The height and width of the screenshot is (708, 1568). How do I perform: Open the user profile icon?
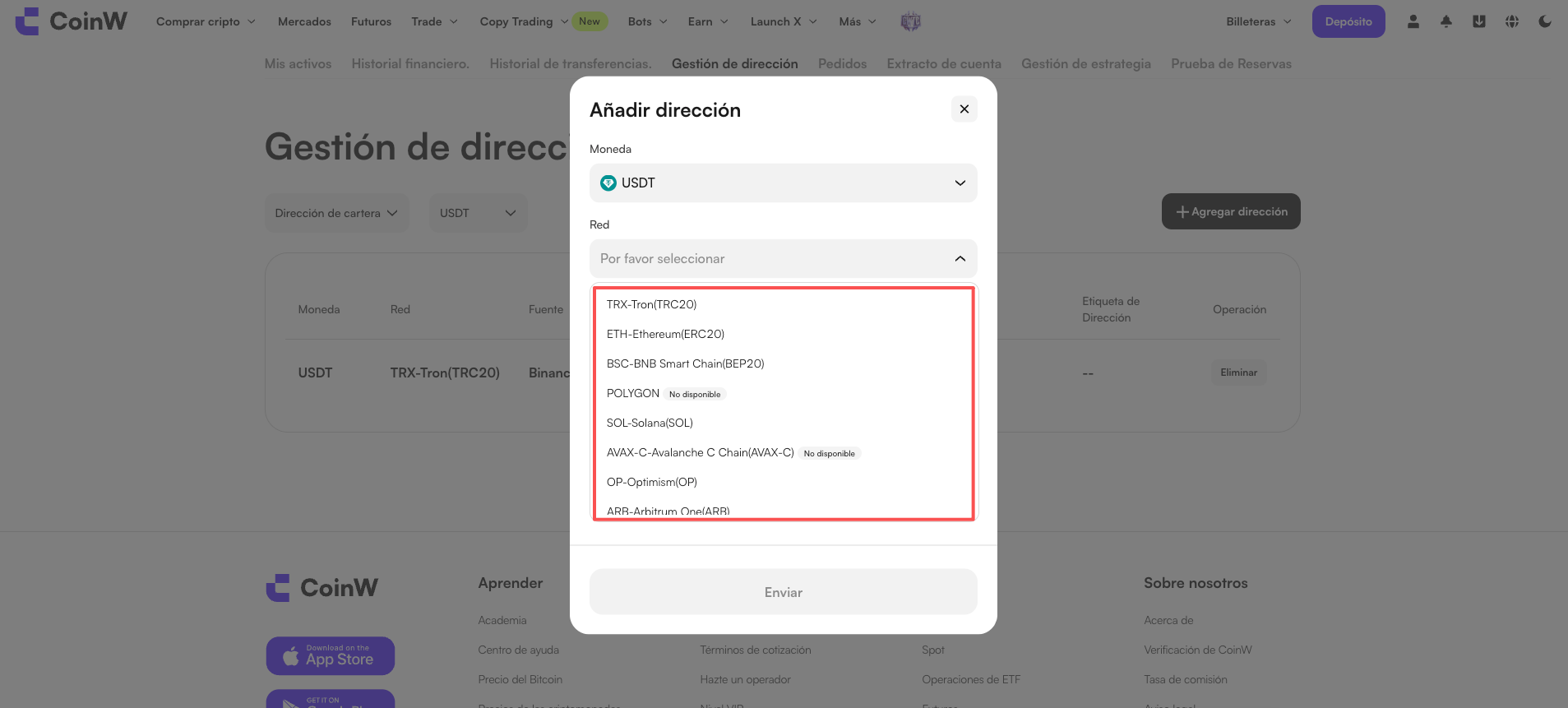[1413, 21]
